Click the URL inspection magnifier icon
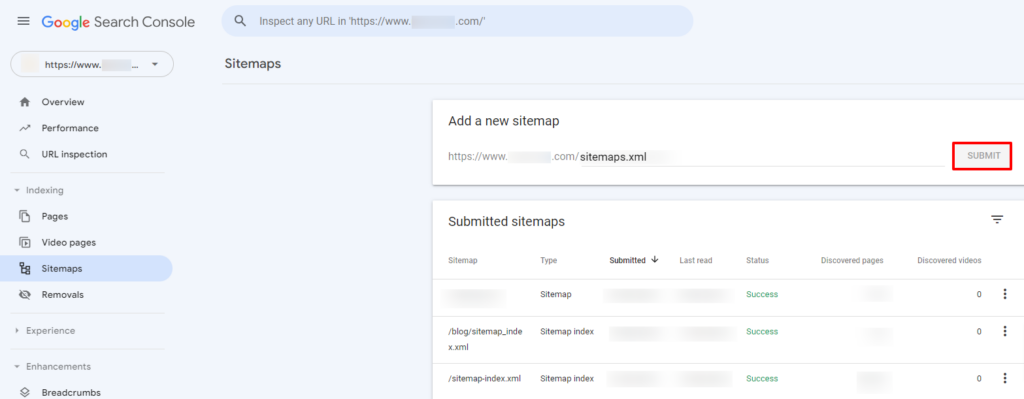This screenshot has height=399, width=1024. point(25,155)
